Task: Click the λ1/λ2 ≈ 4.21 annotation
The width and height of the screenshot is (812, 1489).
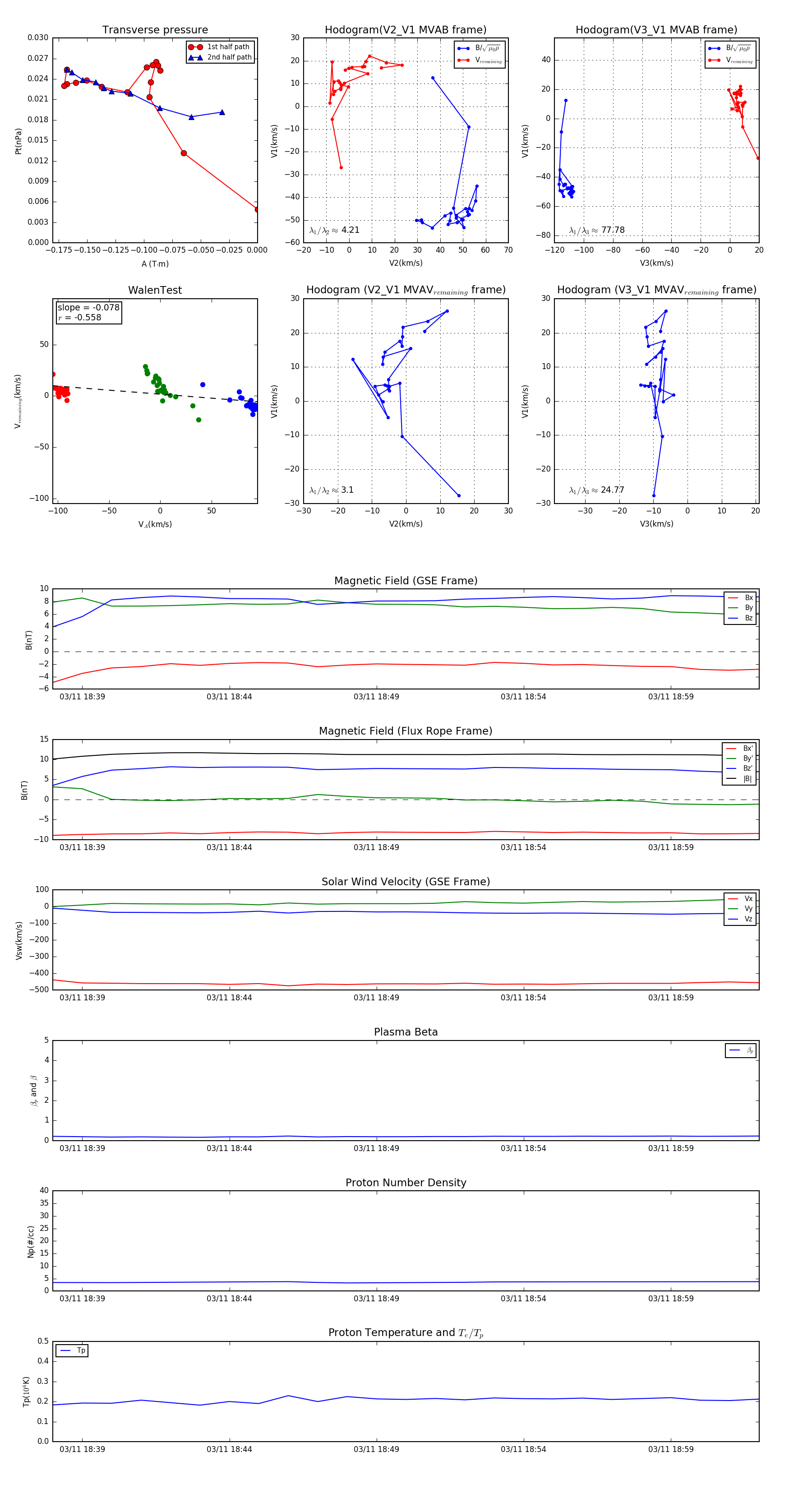Action: pos(334,230)
